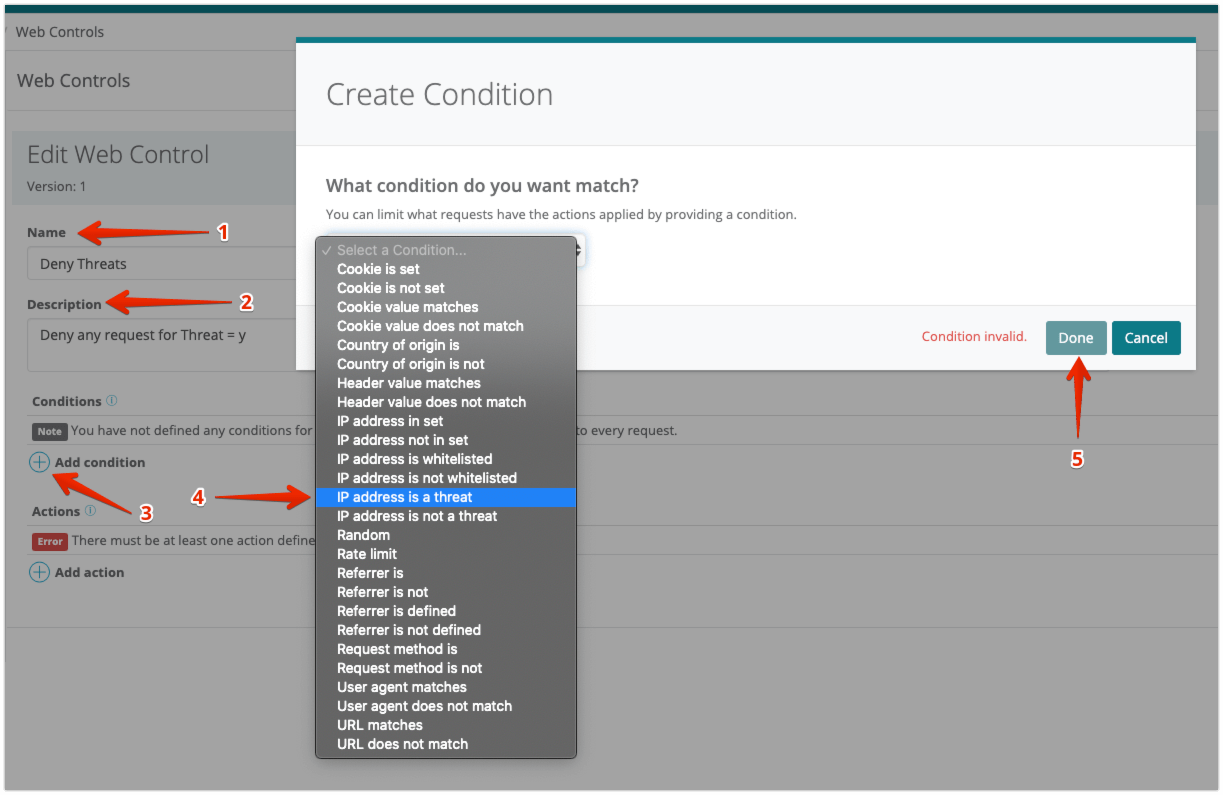Click the plus icon beside Add action
Screen dimensions: 1223x795
click(x=39, y=572)
